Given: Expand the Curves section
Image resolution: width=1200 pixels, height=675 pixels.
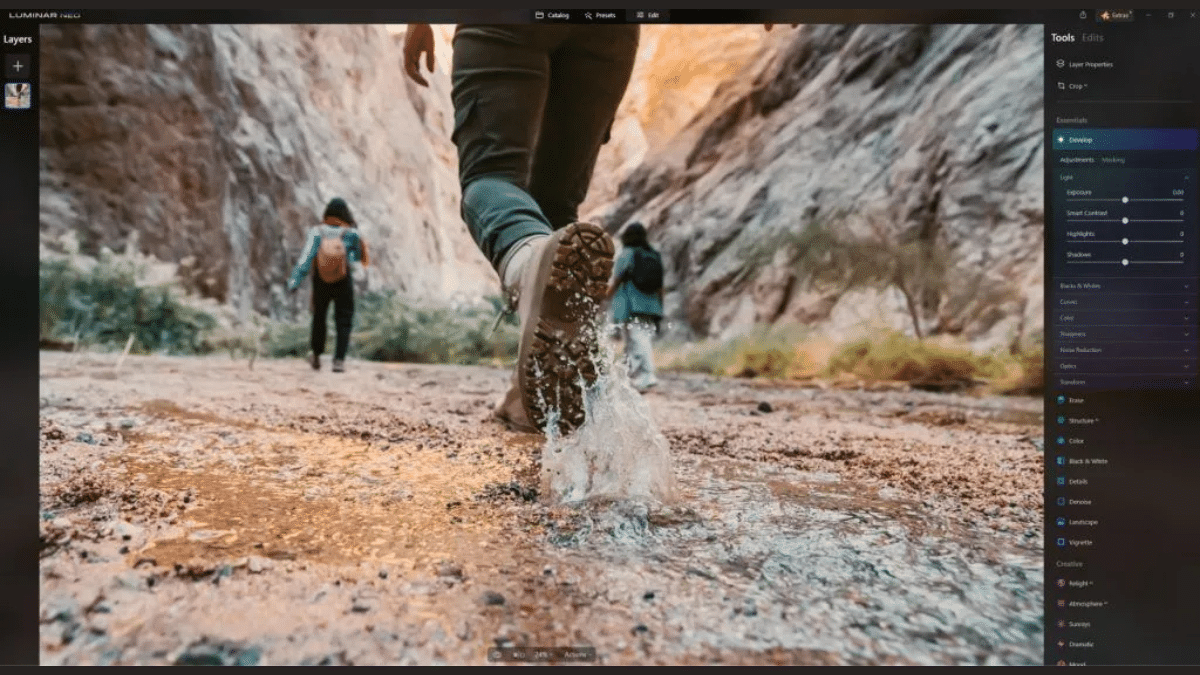Looking at the screenshot, I should tap(1120, 301).
